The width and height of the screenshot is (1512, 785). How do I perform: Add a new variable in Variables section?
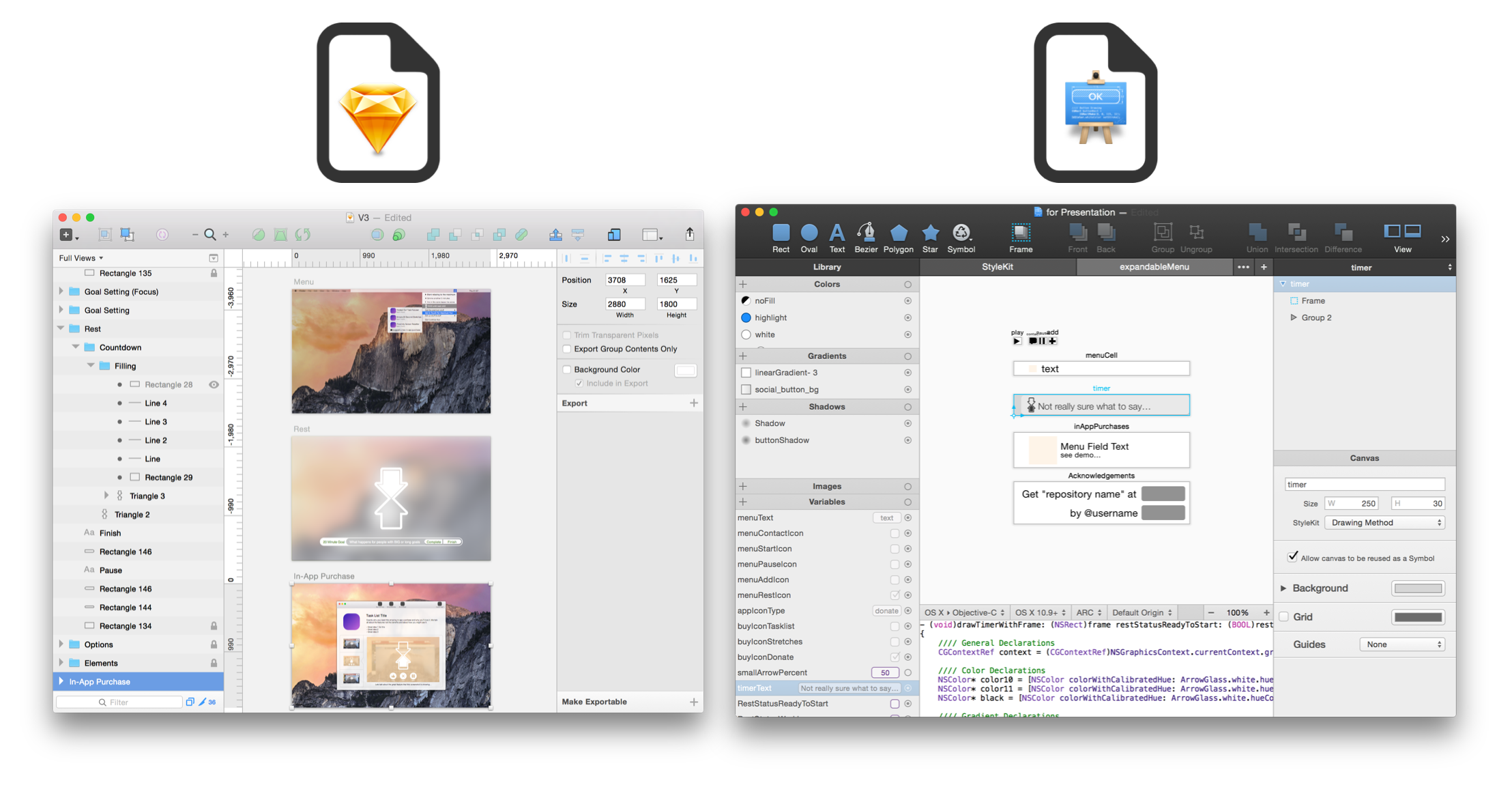click(743, 502)
